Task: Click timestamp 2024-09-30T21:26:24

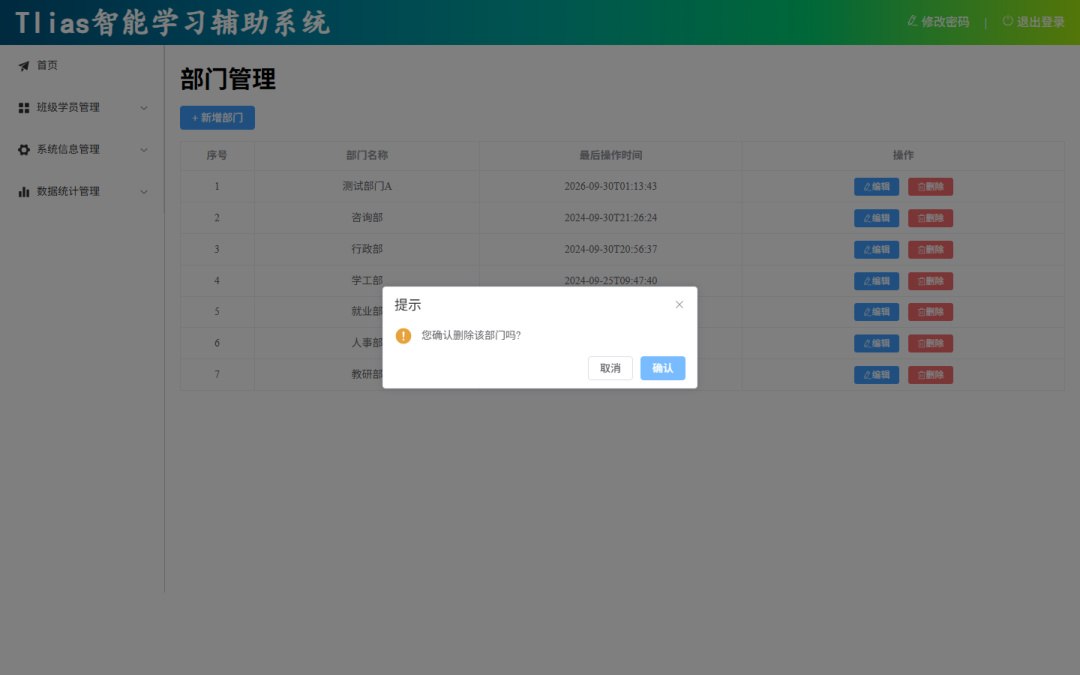Action: (x=610, y=218)
